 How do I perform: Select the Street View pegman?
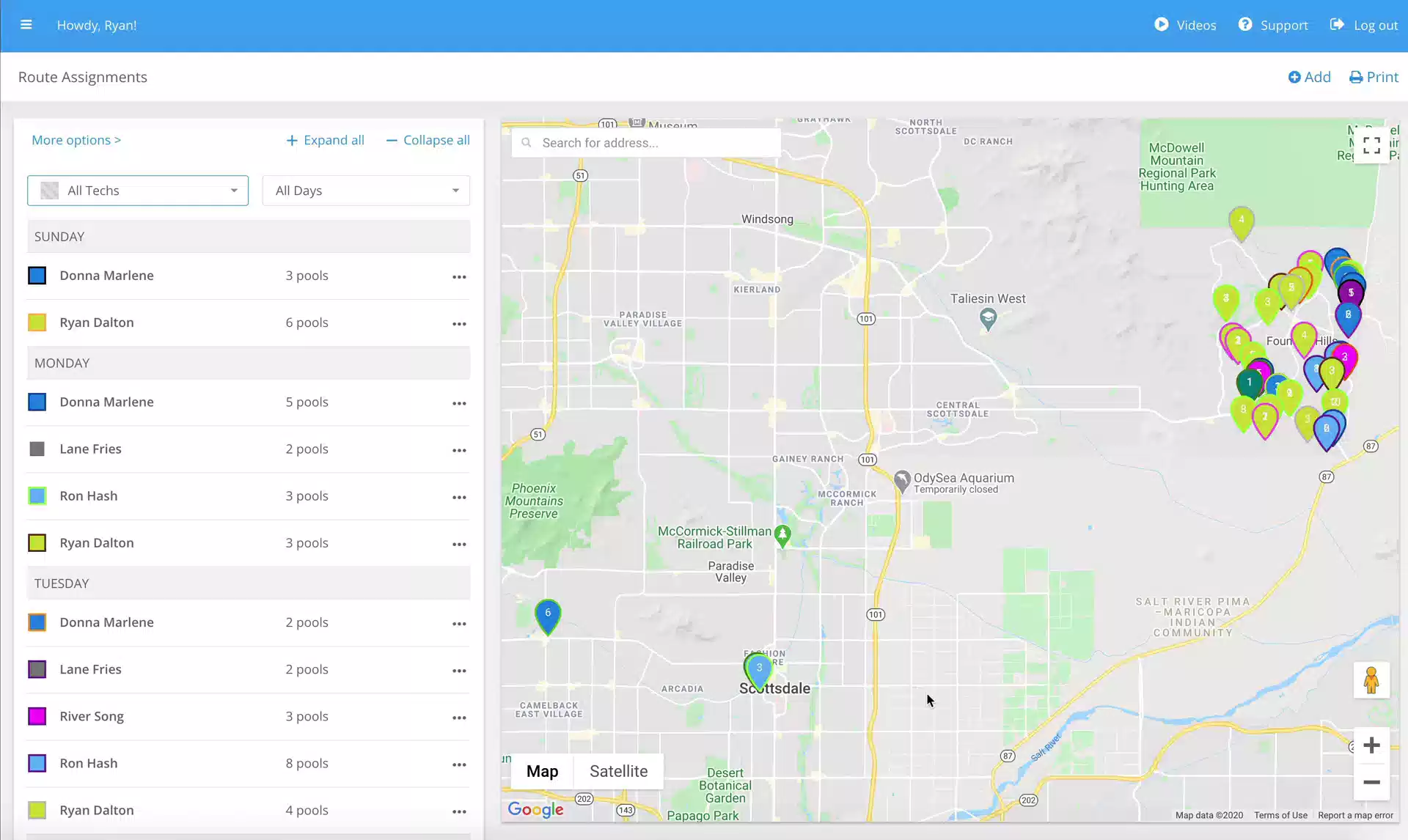(1371, 680)
